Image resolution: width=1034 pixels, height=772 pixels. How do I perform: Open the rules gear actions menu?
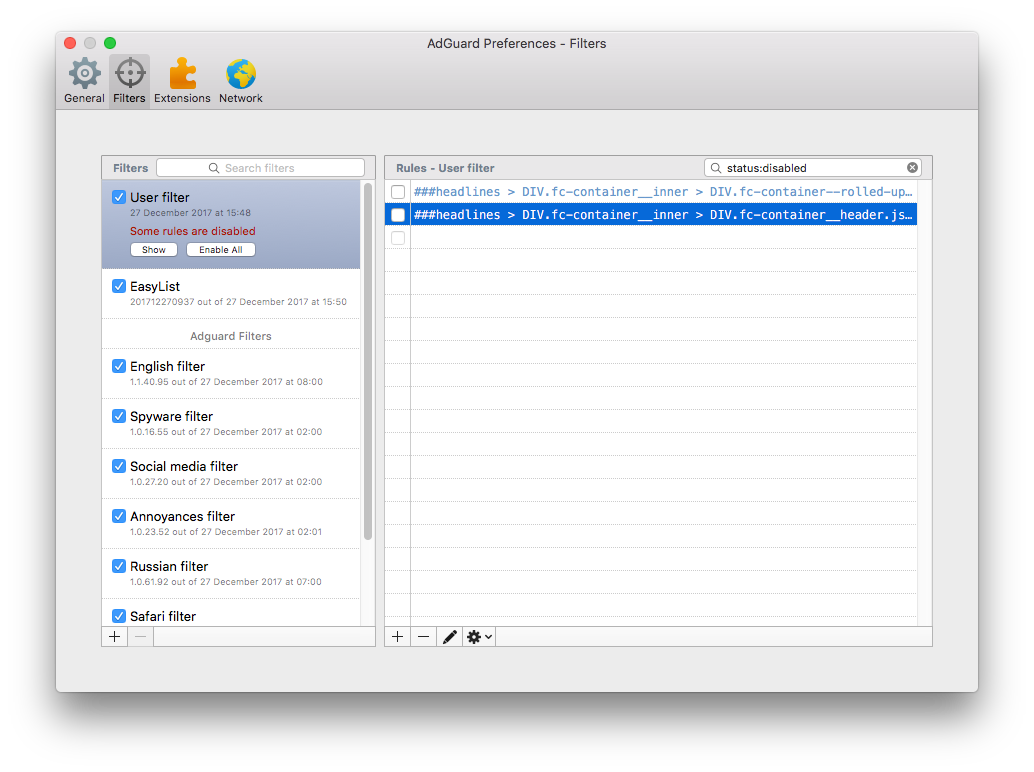479,637
